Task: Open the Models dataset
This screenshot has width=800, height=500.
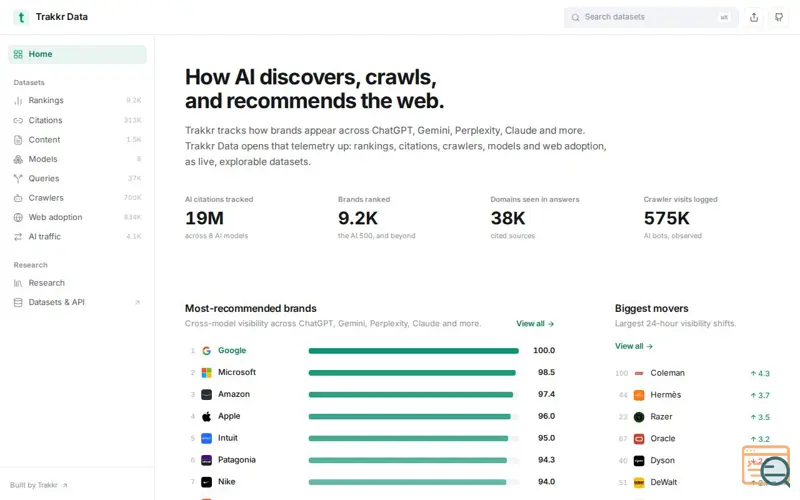Action: [77, 159]
